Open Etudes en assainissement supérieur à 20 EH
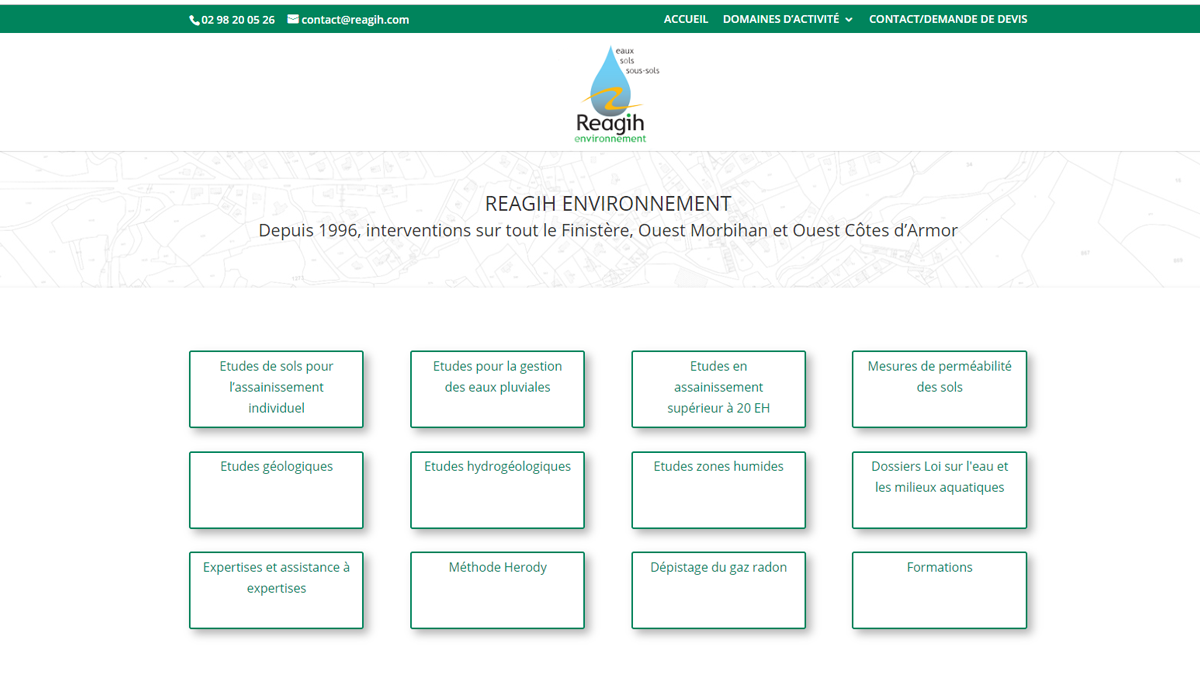This screenshot has height=680, width=1200. tap(718, 389)
